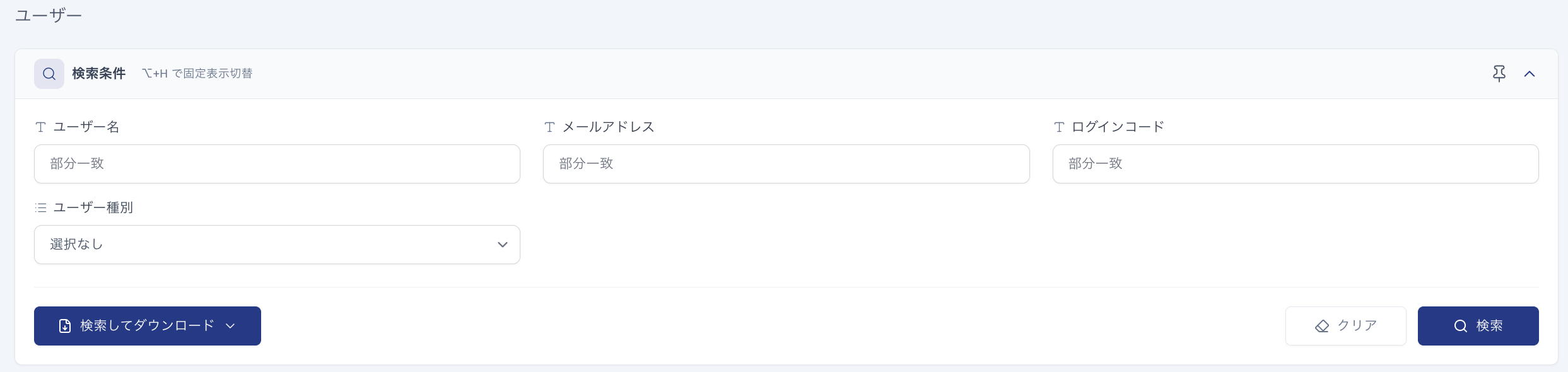Viewport: 1568px width, 372px height.
Task: Click the 検索 button
Action: [1478, 326]
